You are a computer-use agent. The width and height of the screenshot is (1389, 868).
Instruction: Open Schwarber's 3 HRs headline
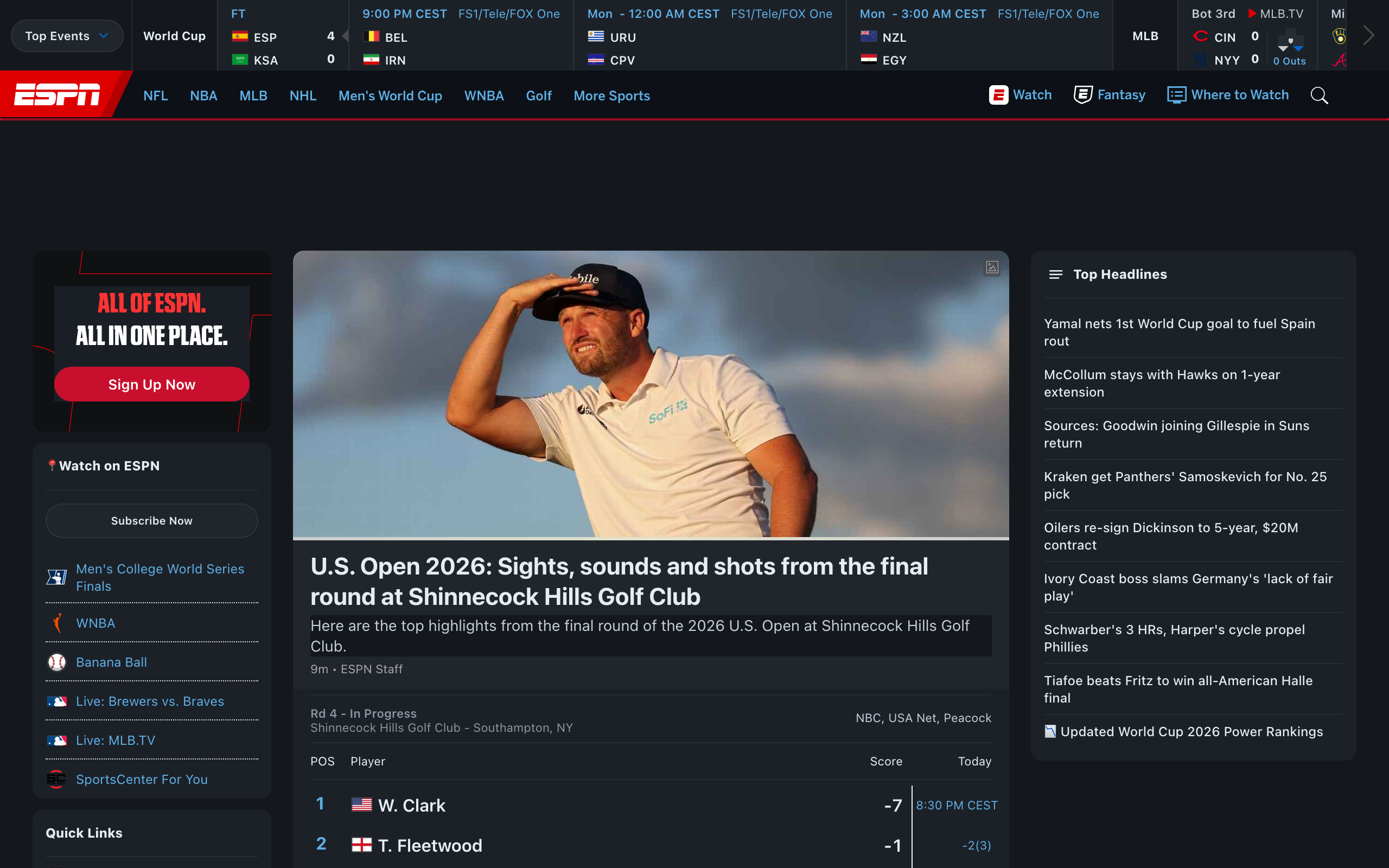click(x=1174, y=638)
